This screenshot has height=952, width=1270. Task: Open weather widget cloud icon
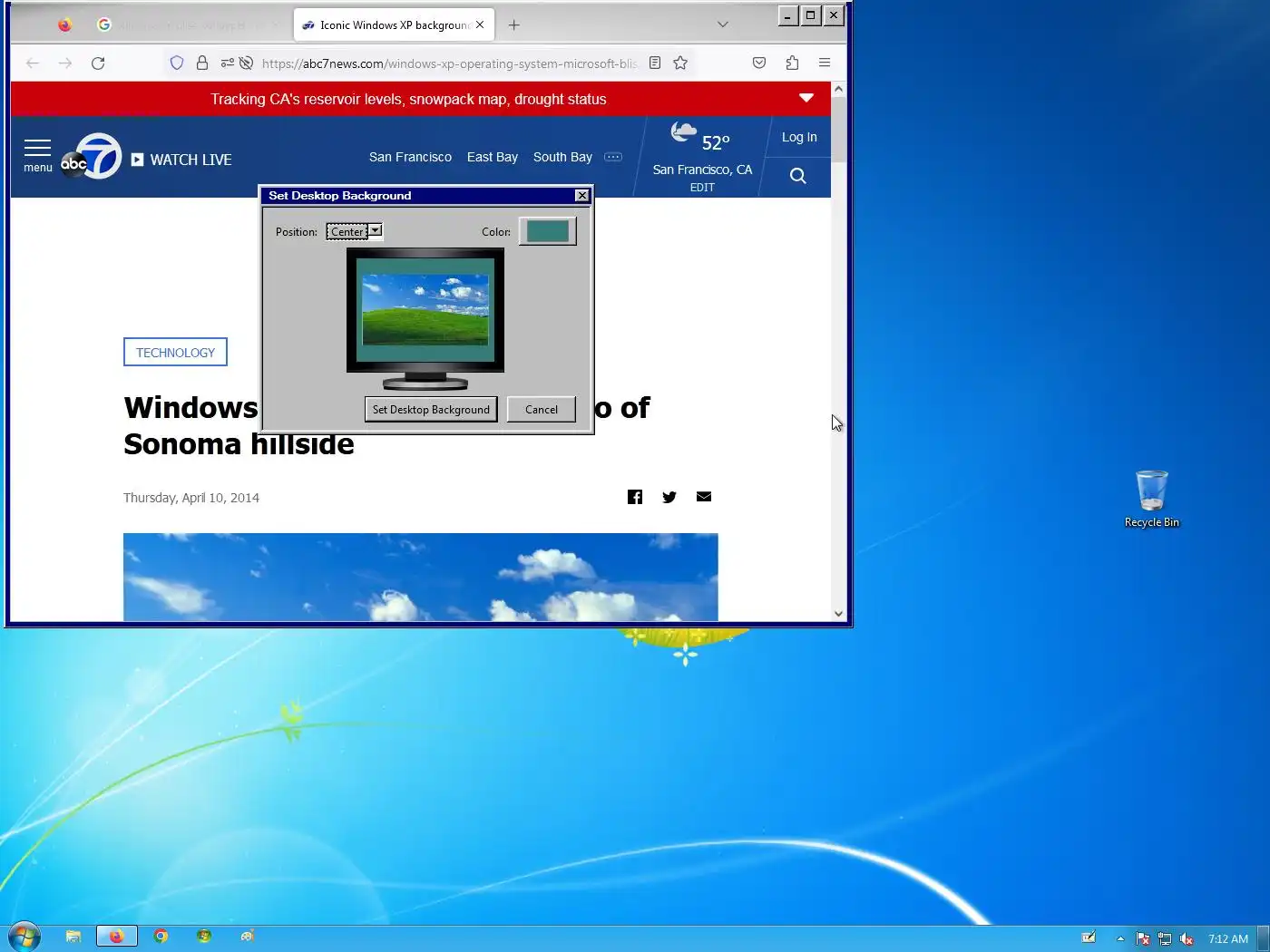tap(683, 133)
